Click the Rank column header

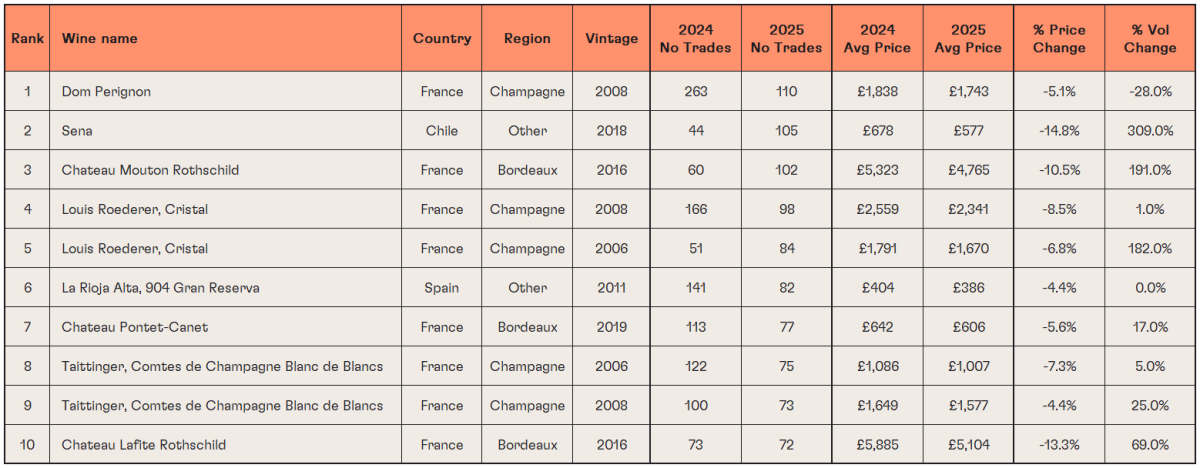coord(27,38)
